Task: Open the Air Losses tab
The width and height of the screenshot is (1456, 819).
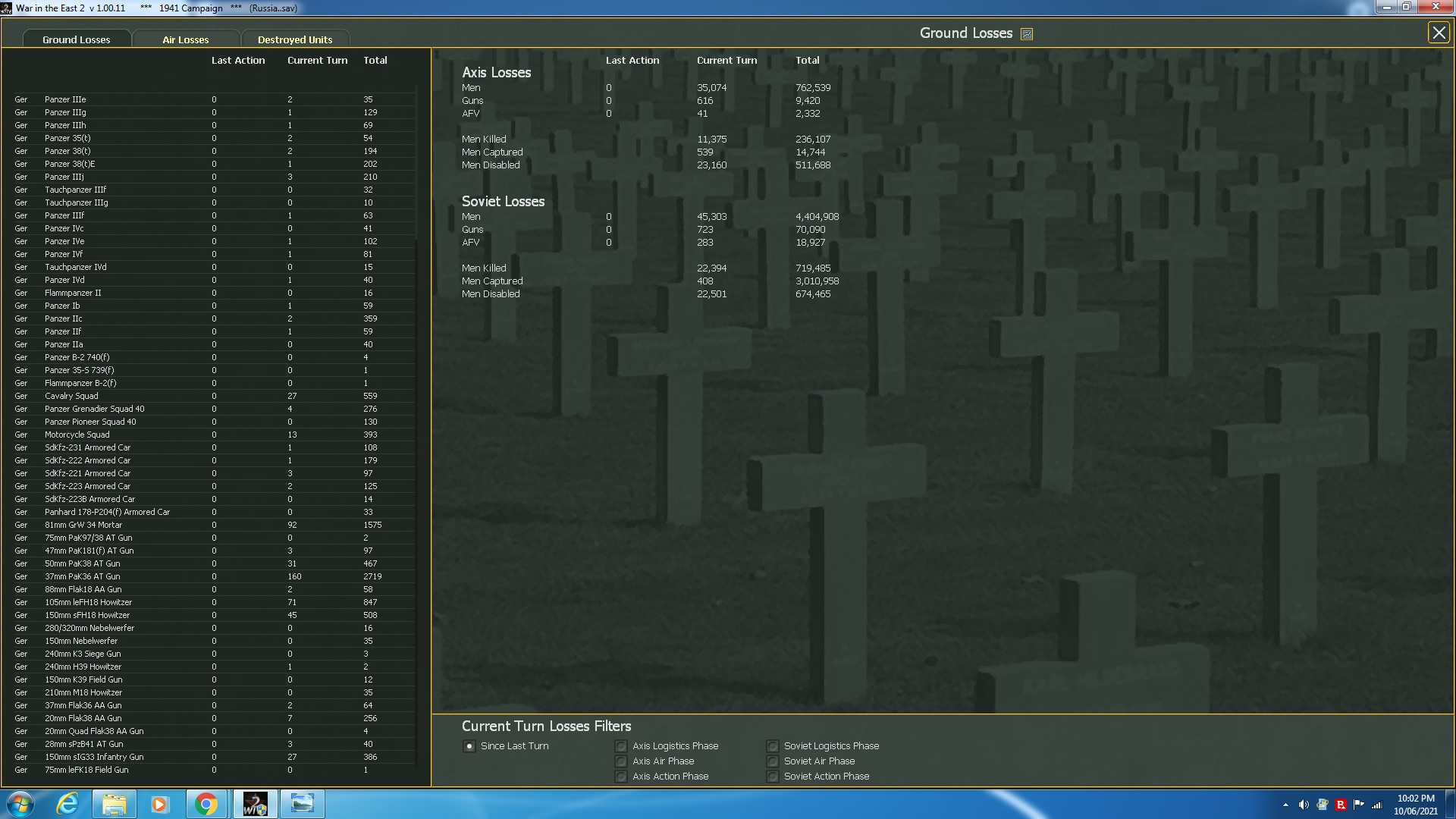Action: tap(185, 39)
